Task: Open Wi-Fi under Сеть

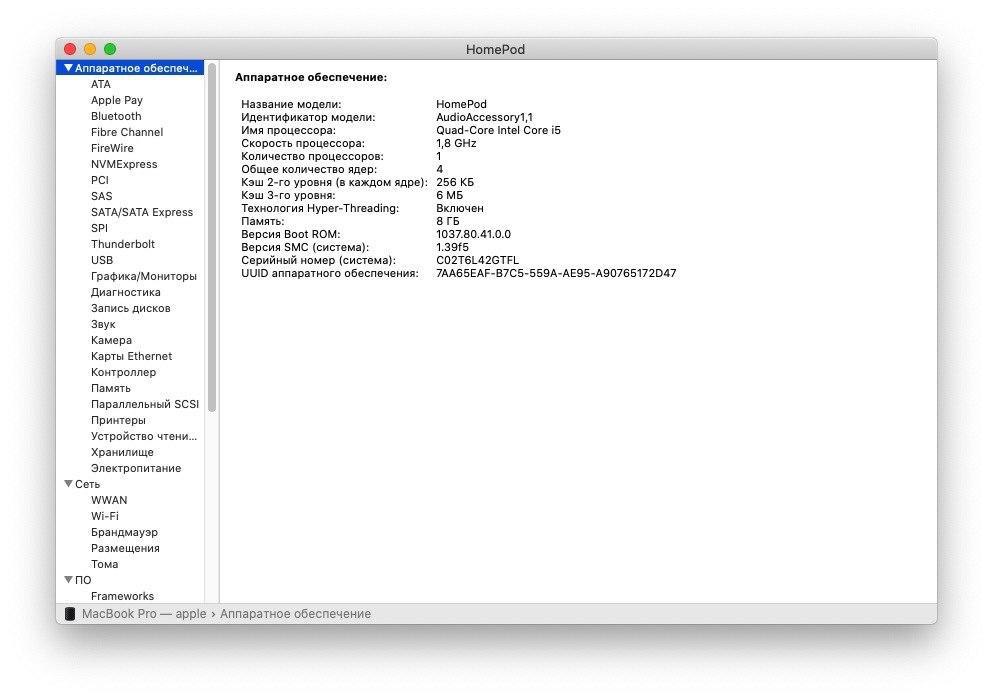Action: (x=104, y=516)
